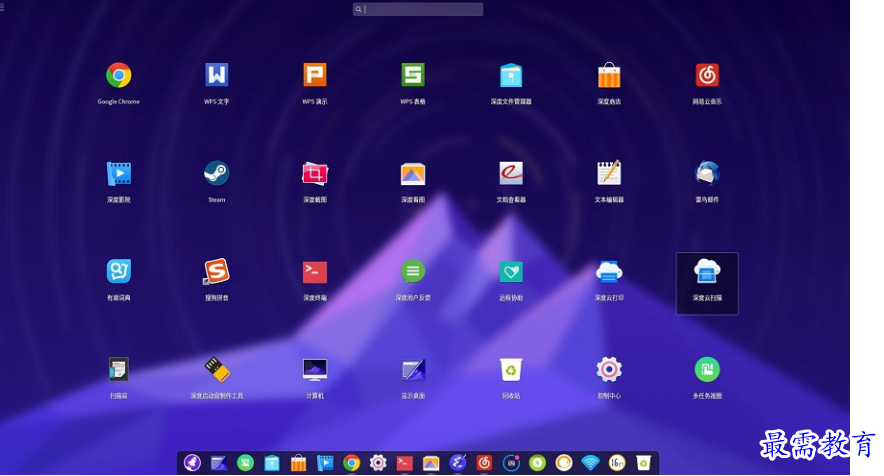Open 深度云打印 cloud print app
The height and width of the screenshot is (476, 884).
point(609,271)
